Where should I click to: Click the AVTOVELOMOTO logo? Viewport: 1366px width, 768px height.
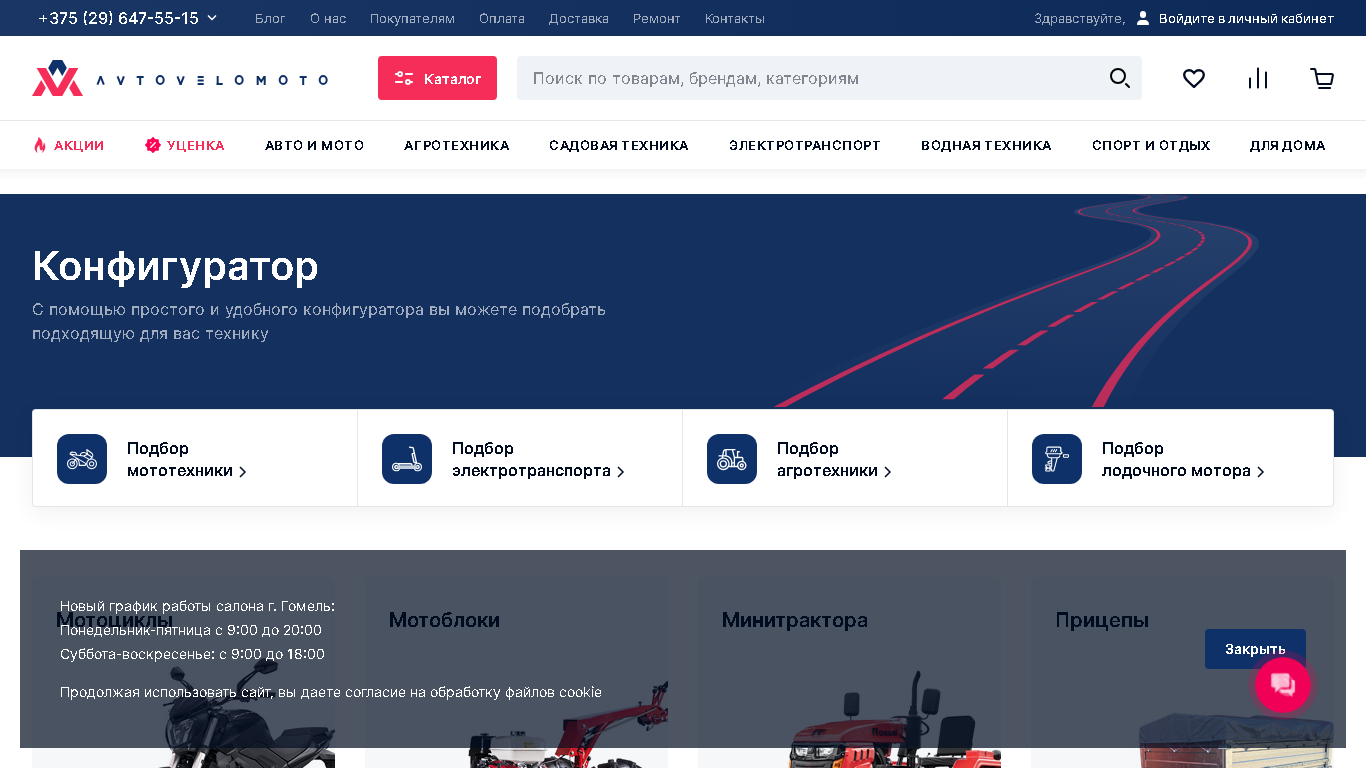[180, 78]
